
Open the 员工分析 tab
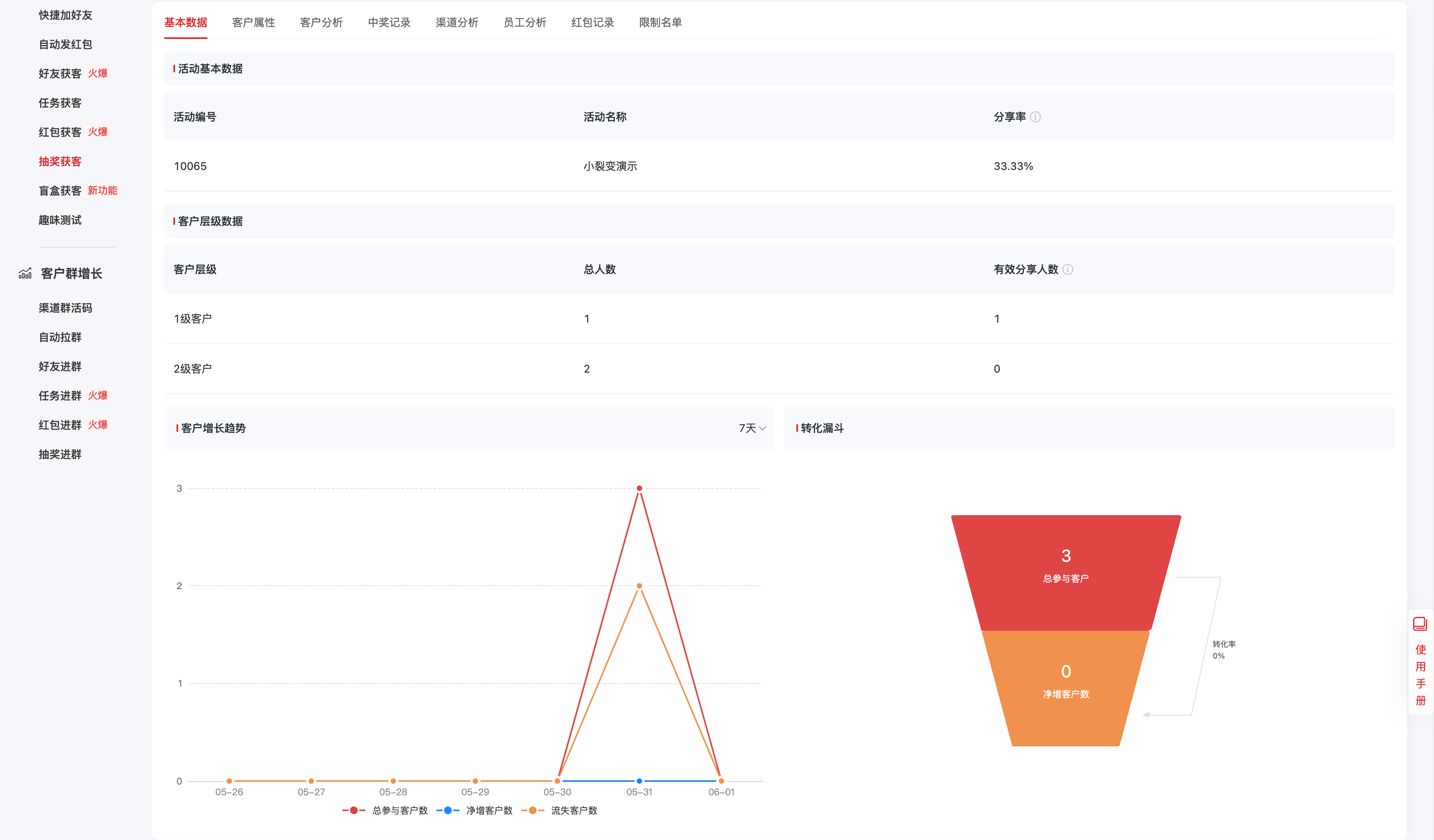[525, 22]
